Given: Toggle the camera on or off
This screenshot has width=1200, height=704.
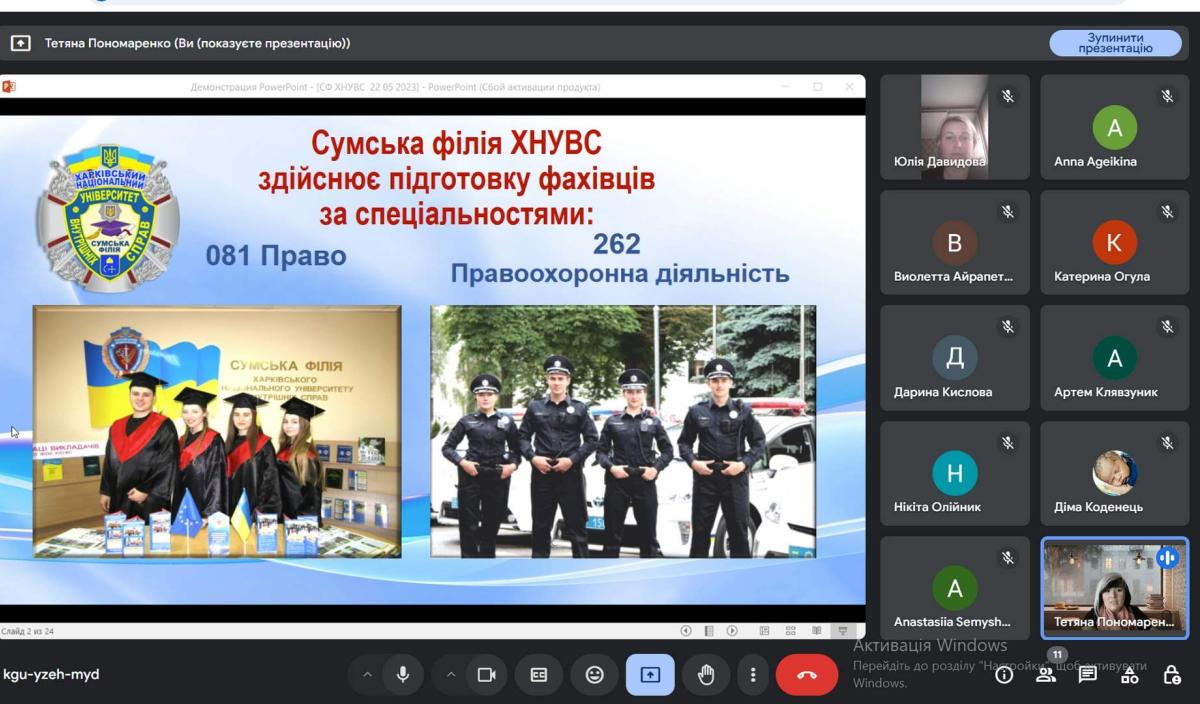Looking at the screenshot, I should coord(487,675).
